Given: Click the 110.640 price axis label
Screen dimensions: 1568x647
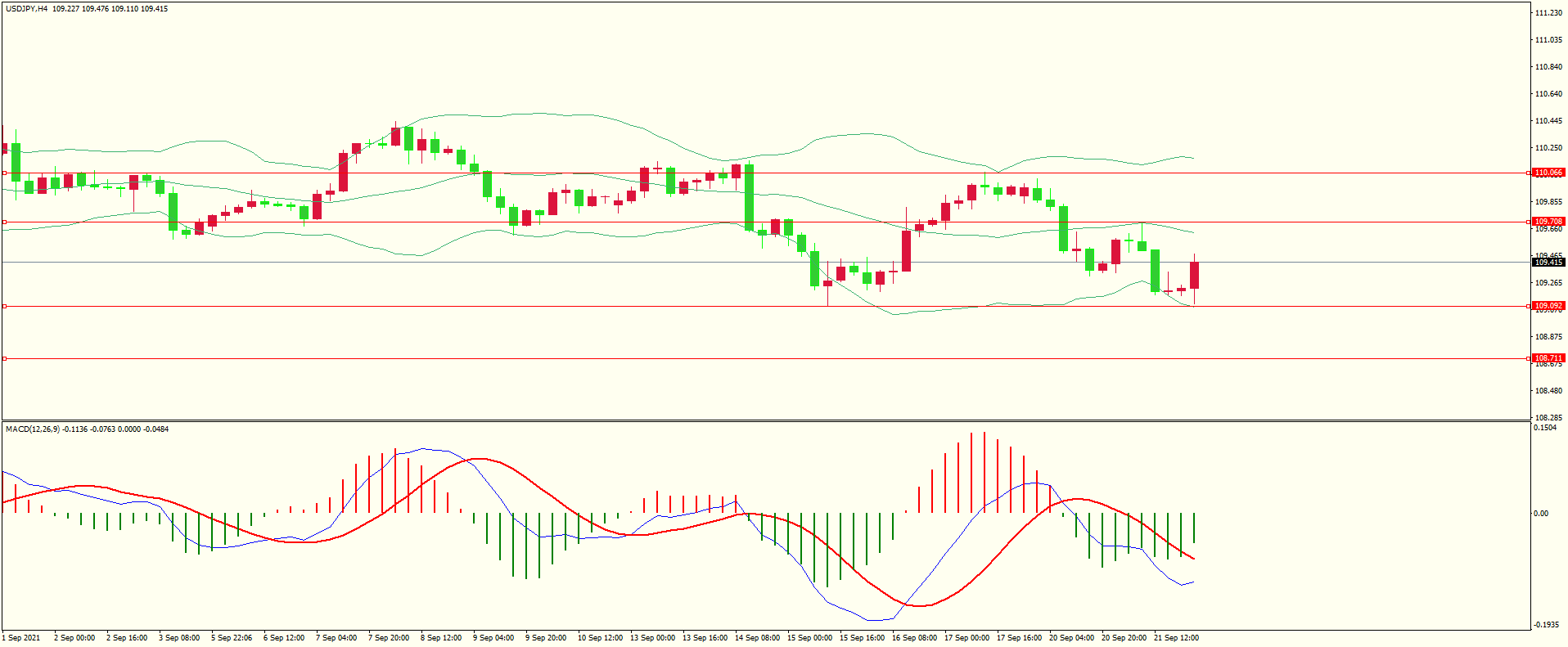Looking at the screenshot, I should click(1549, 94).
